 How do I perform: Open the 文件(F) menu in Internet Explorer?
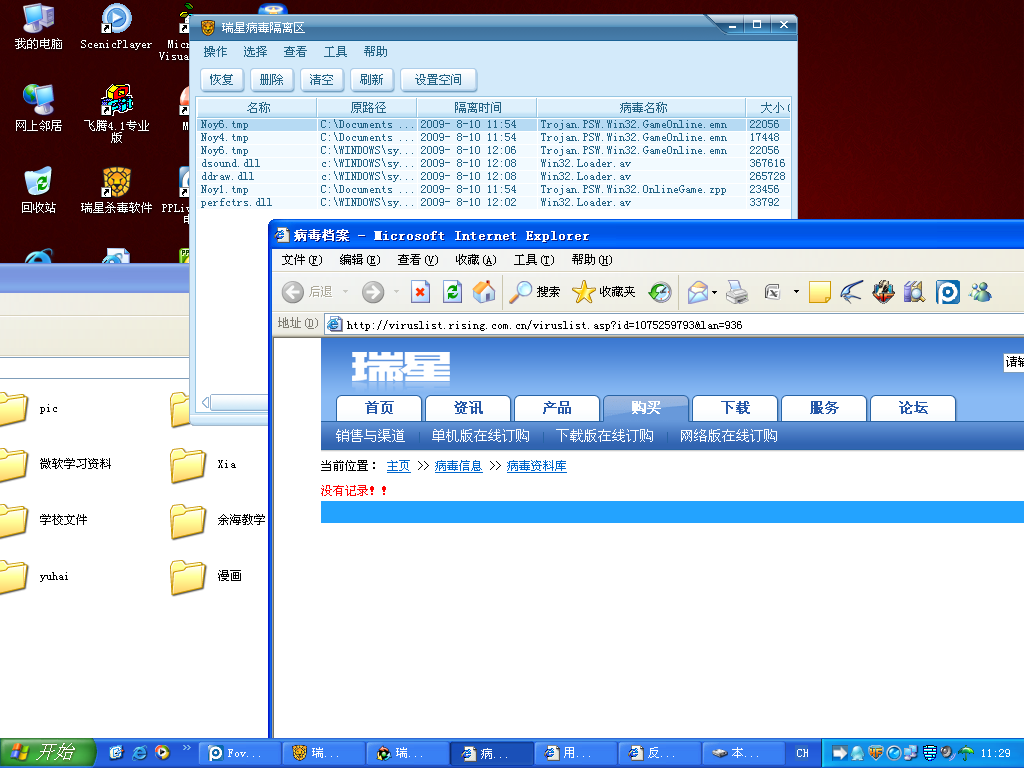coord(302,260)
